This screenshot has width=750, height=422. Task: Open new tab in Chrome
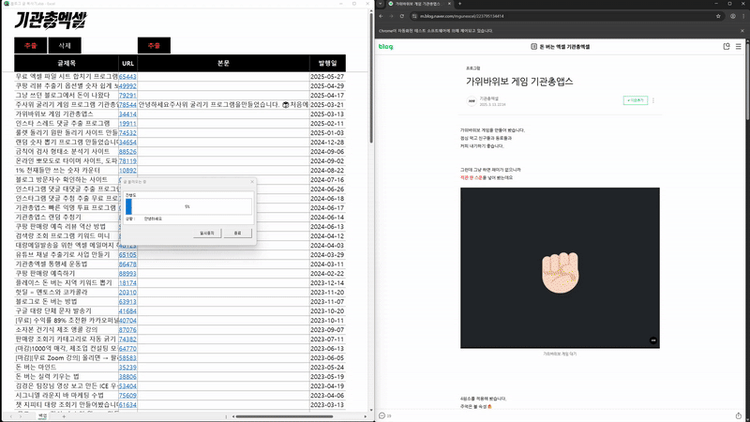tap(460, 4)
